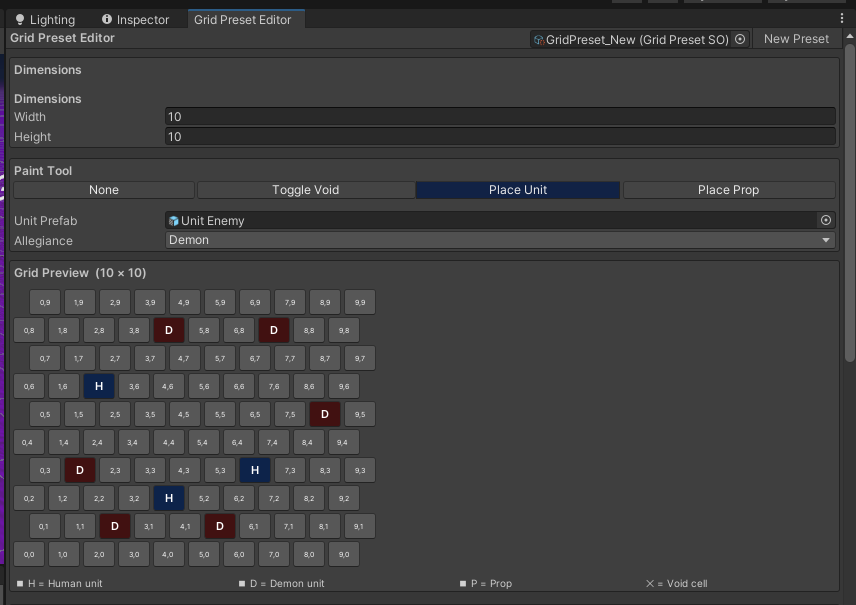Click grid cell 5,9
The width and height of the screenshot is (856, 605).
(220, 302)
